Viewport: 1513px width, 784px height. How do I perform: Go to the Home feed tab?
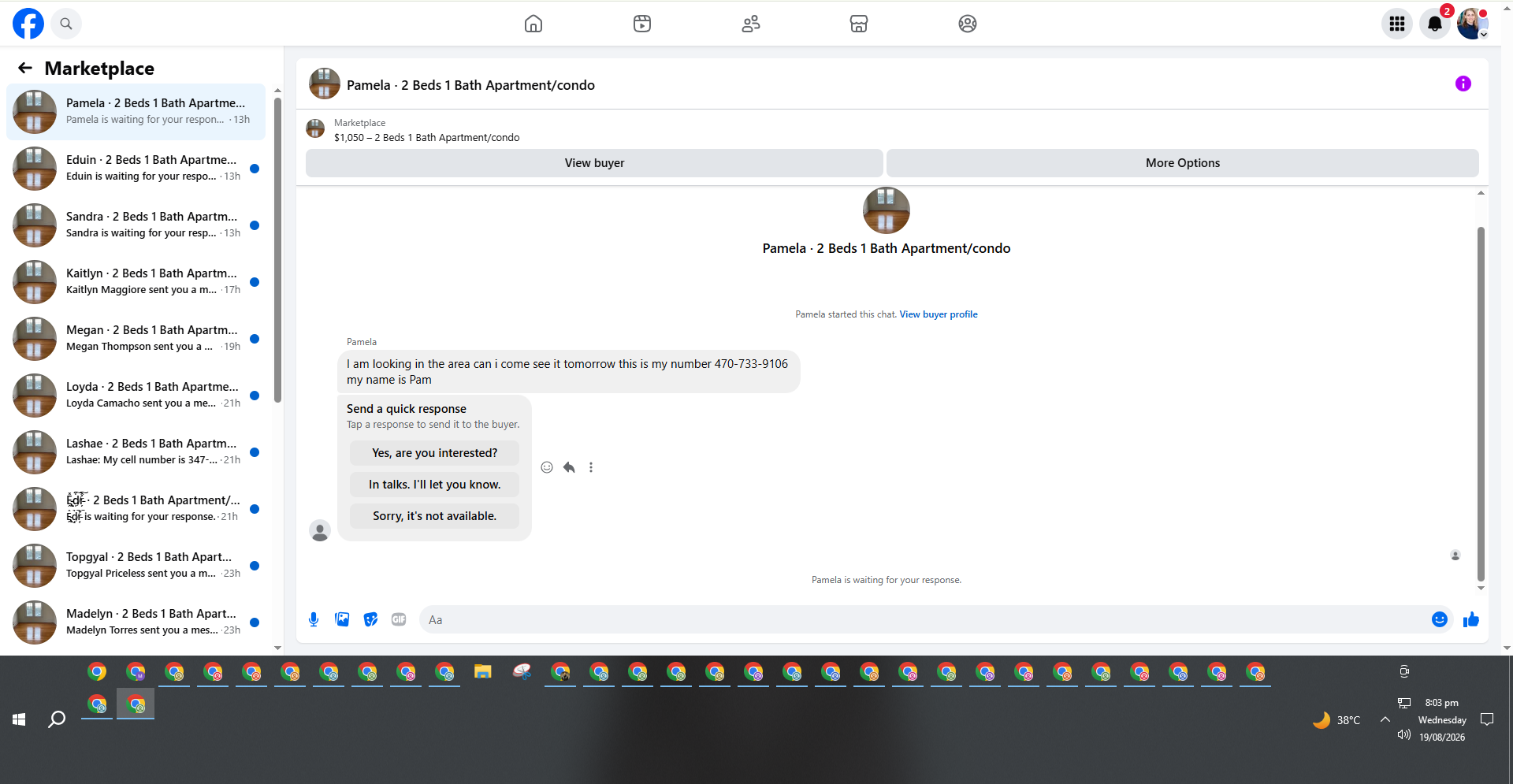533,24
